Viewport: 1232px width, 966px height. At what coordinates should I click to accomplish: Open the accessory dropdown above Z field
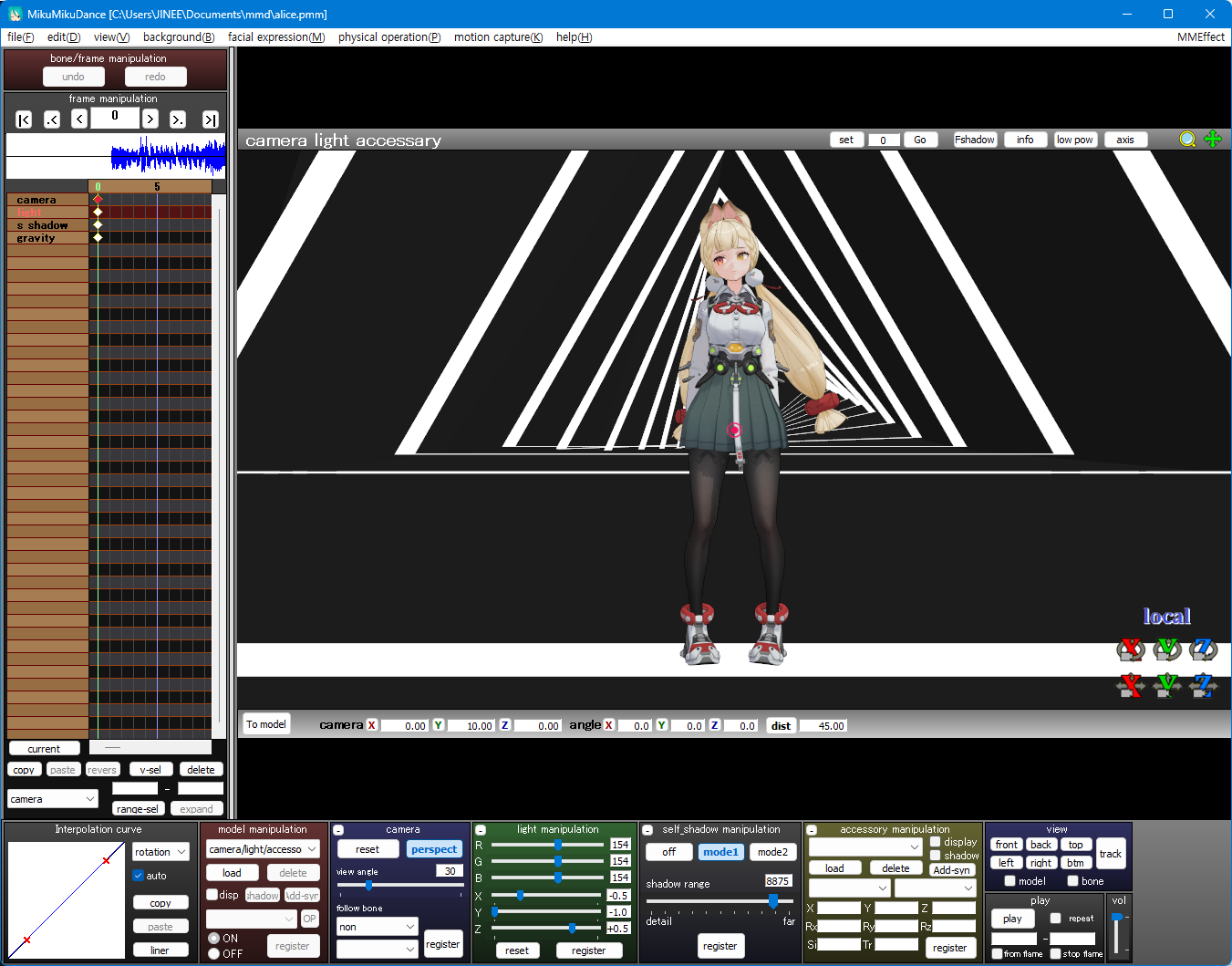point(936,888)
